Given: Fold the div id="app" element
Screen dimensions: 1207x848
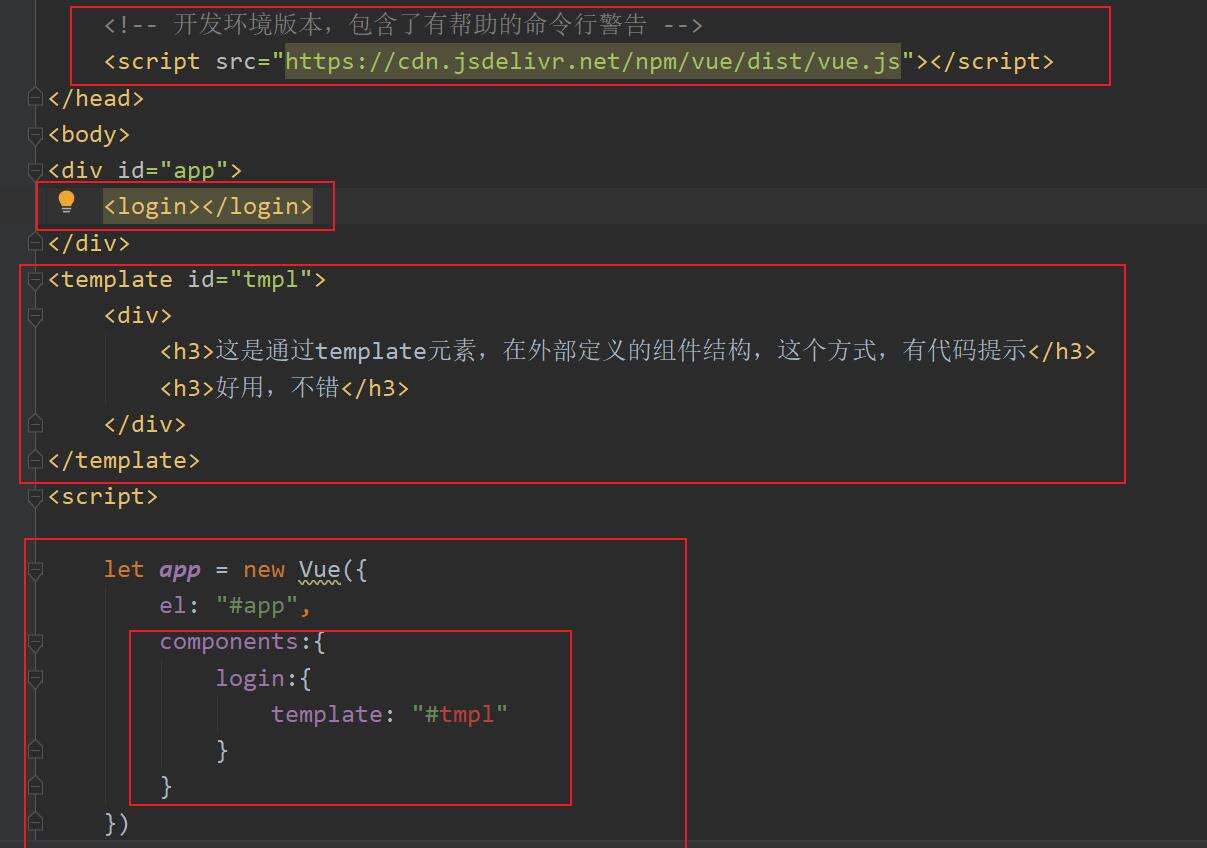Looking at the screenshot, I should coord(36,171).
